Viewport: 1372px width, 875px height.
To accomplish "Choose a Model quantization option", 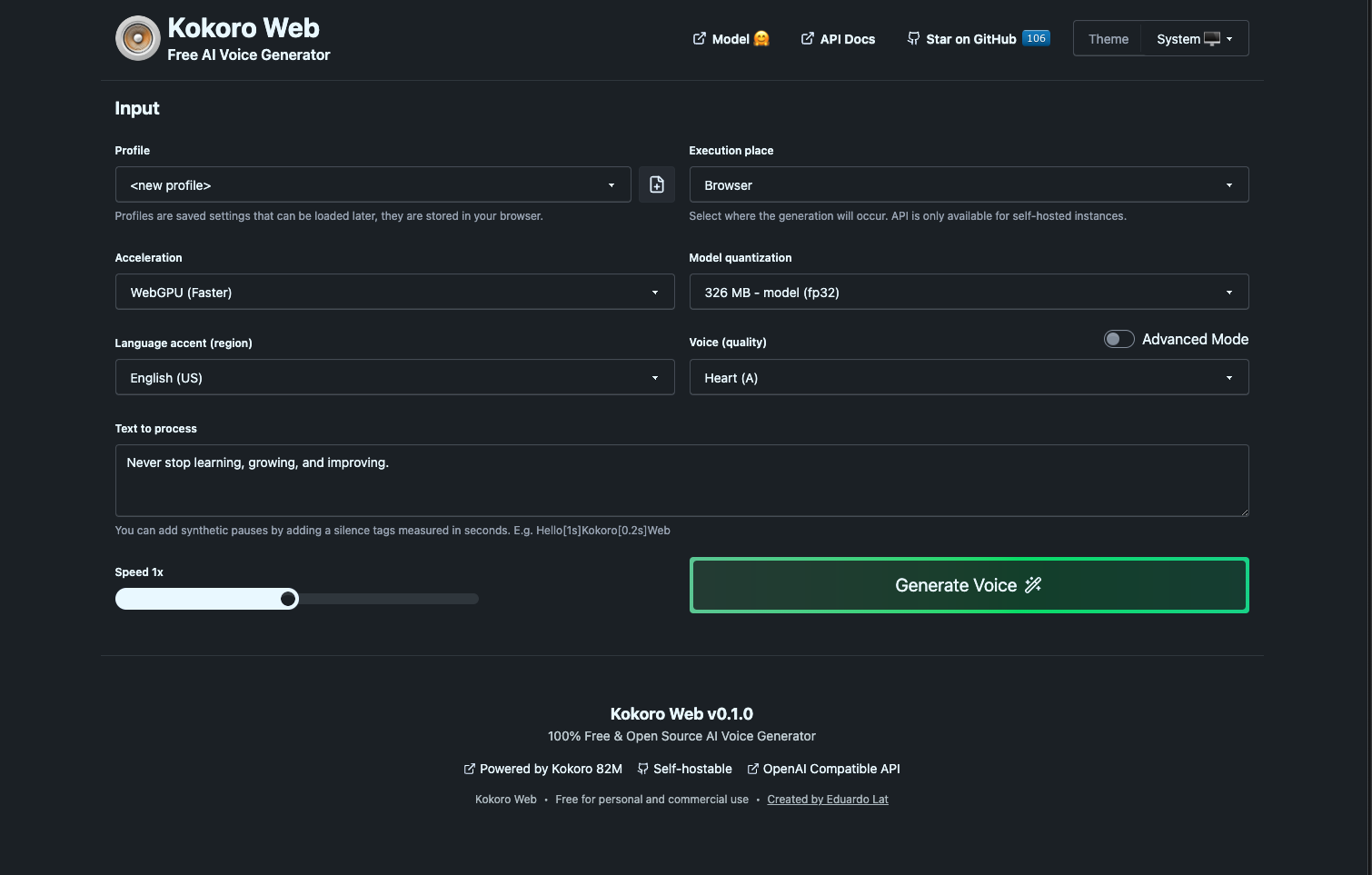I will pos(968,293).
